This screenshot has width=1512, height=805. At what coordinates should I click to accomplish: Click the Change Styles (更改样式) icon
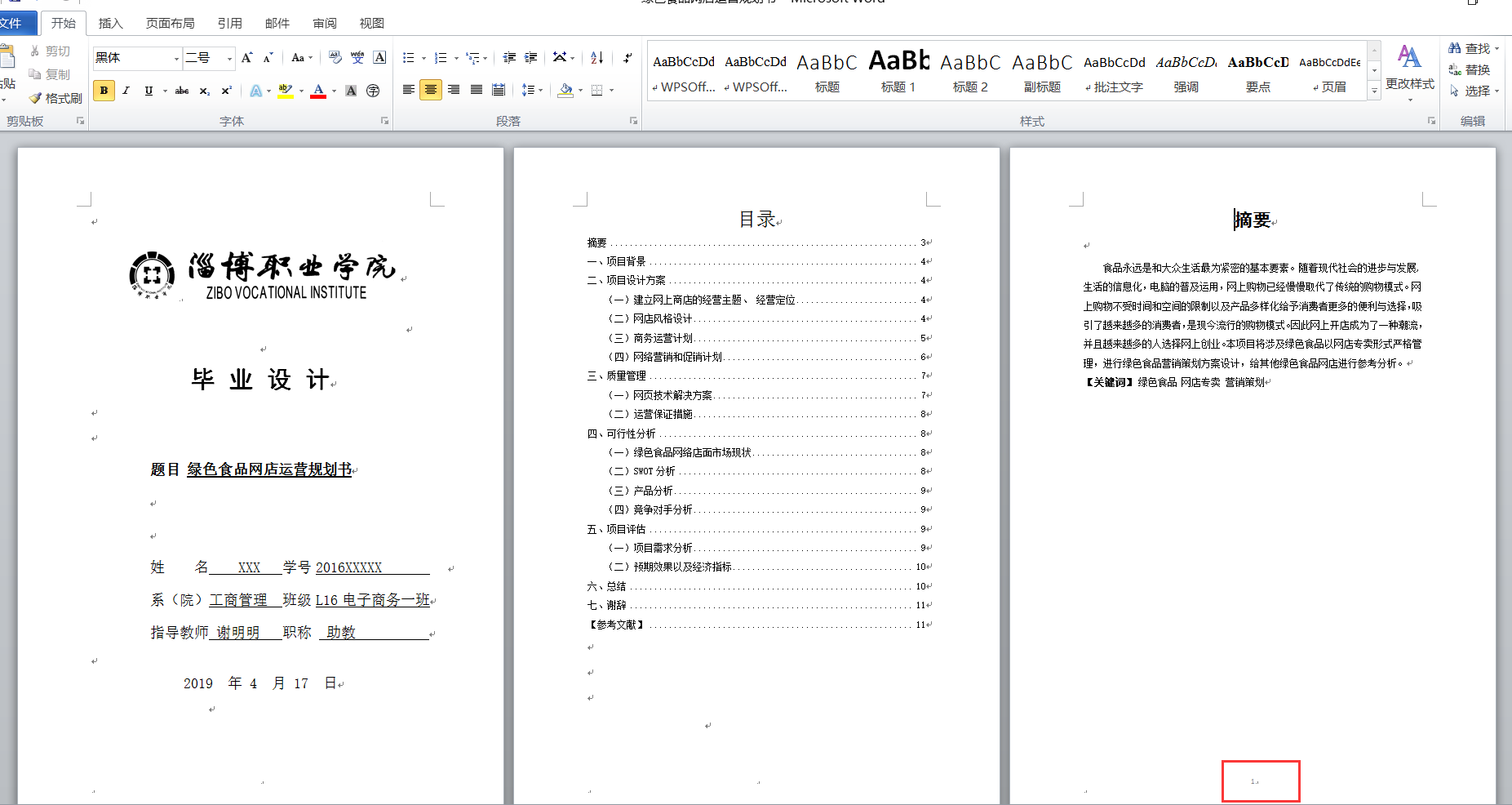1409,69
